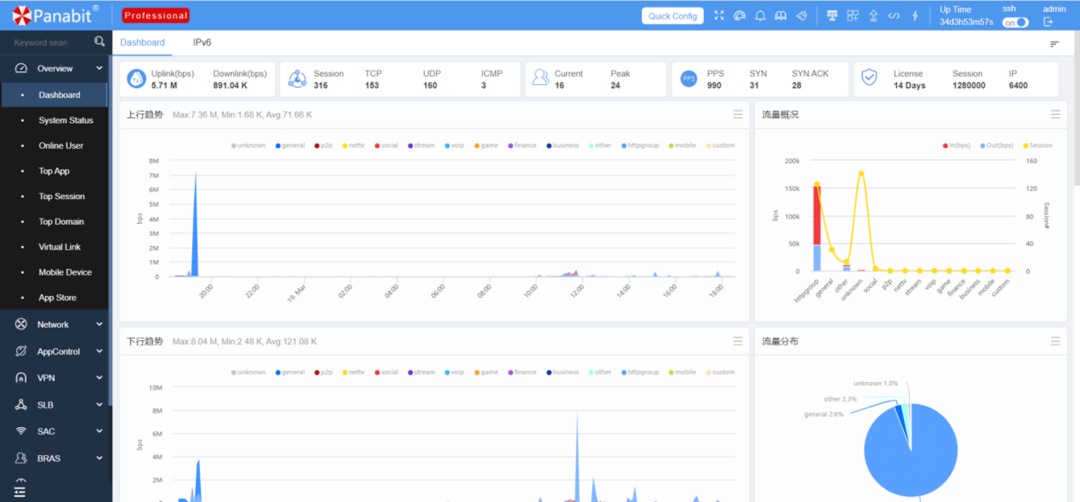Enter fullscreen mode from top toolbar

tap(719, 15)
